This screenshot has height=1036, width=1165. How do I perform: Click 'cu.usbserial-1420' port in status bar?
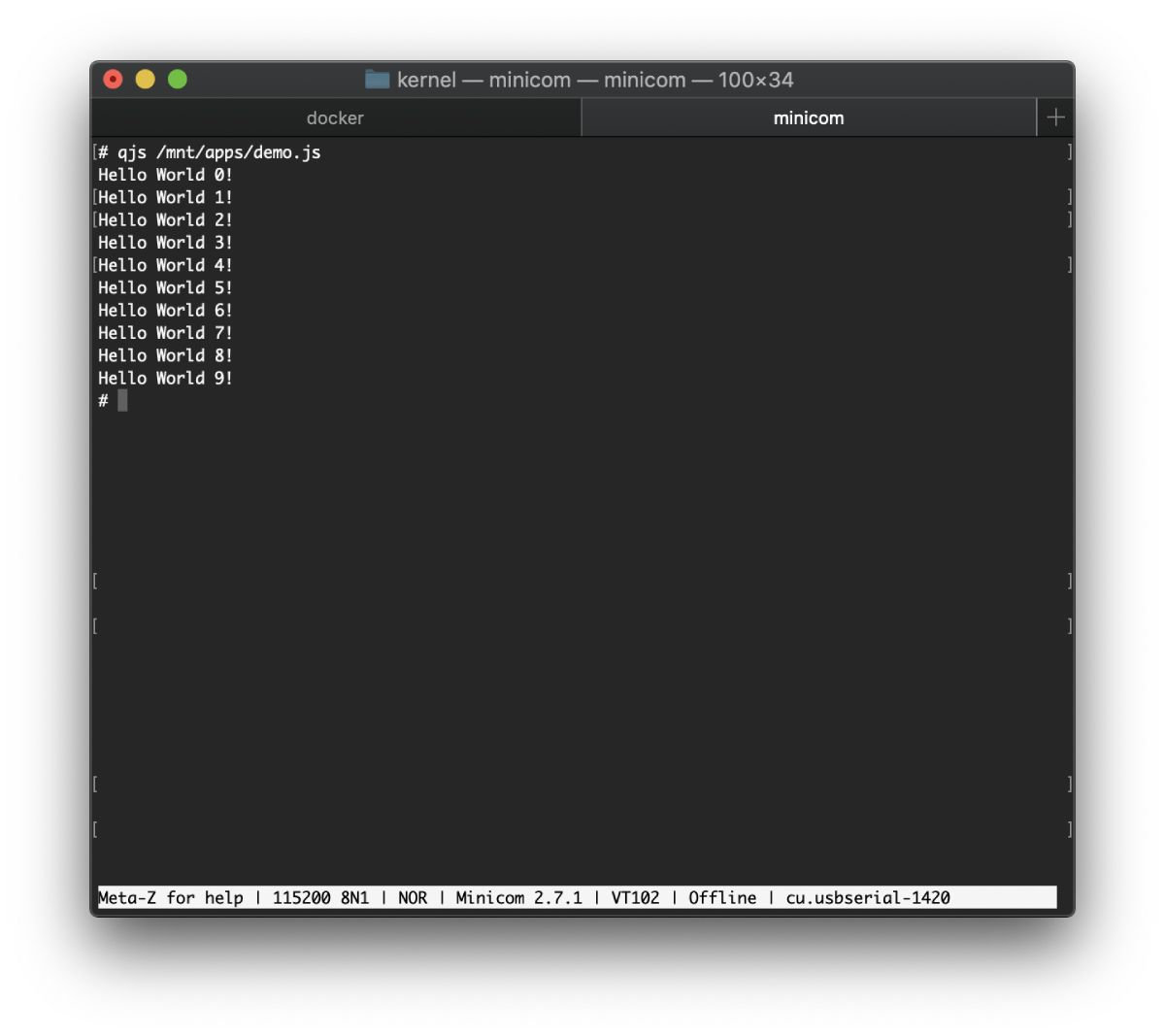tap(868, 898)
